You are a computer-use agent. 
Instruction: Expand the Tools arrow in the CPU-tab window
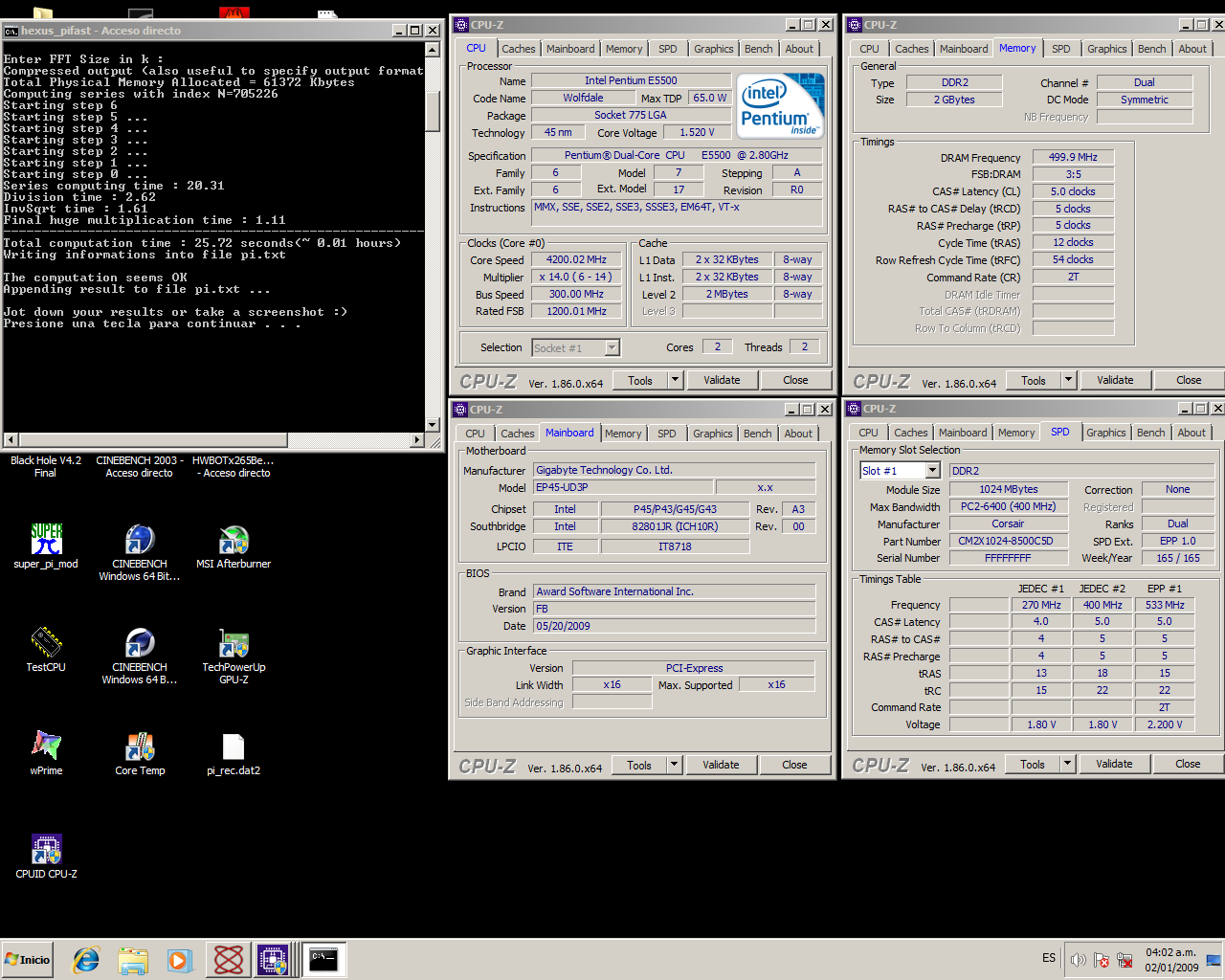pyautogui.click(x=675, y=380)
